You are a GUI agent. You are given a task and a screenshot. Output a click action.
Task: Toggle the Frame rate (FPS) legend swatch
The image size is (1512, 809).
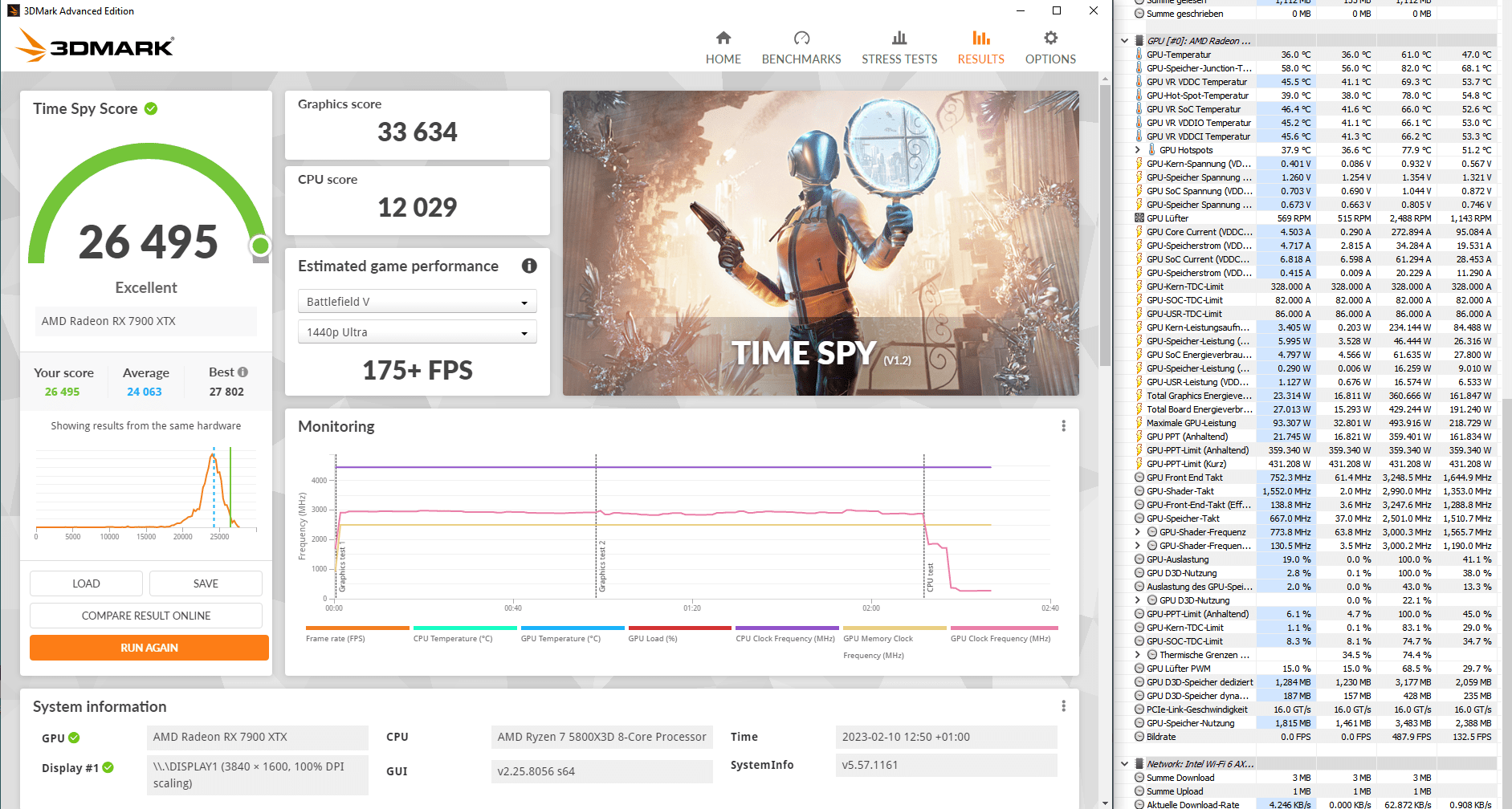[x=357, y=628]
